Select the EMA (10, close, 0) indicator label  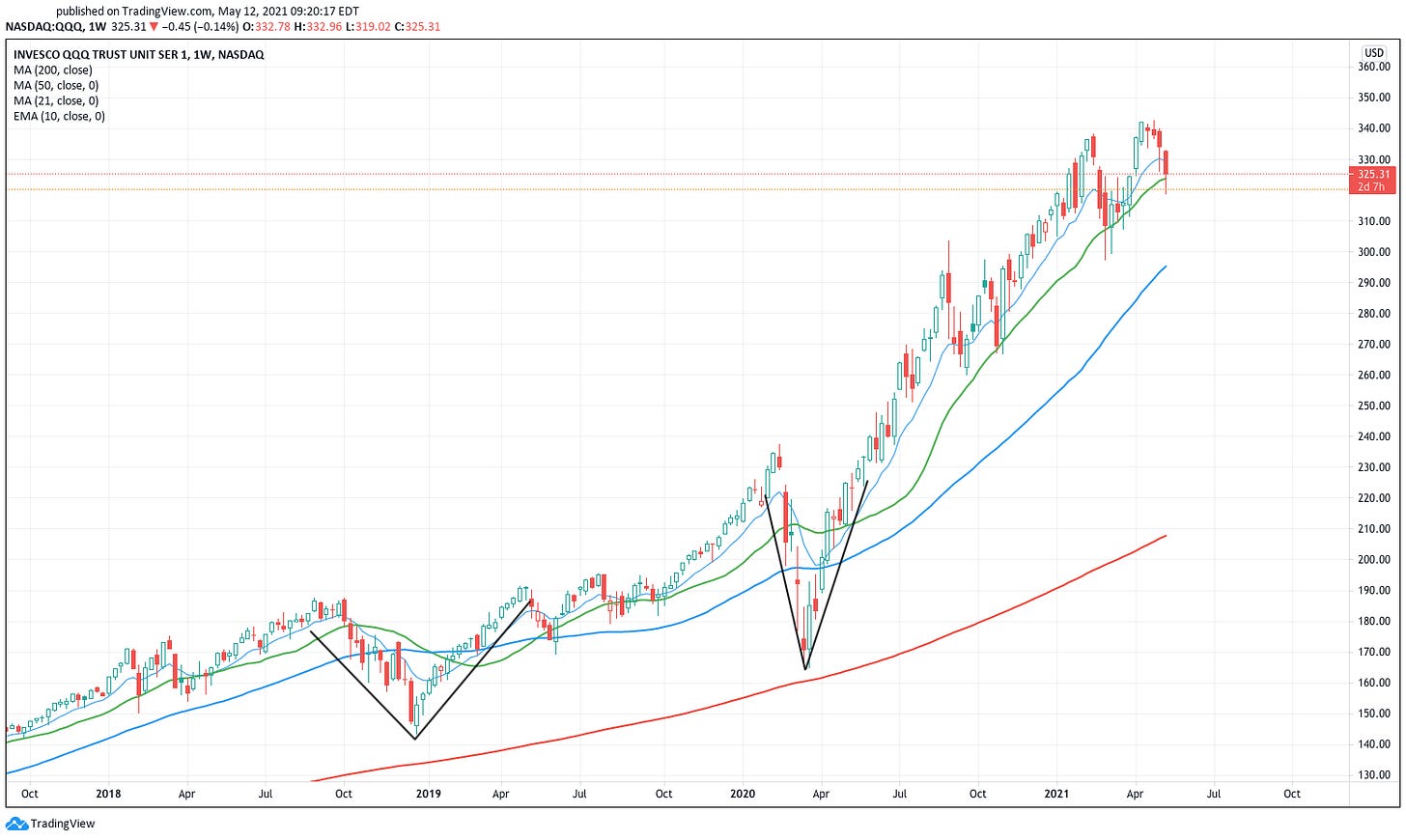[59, 117]
